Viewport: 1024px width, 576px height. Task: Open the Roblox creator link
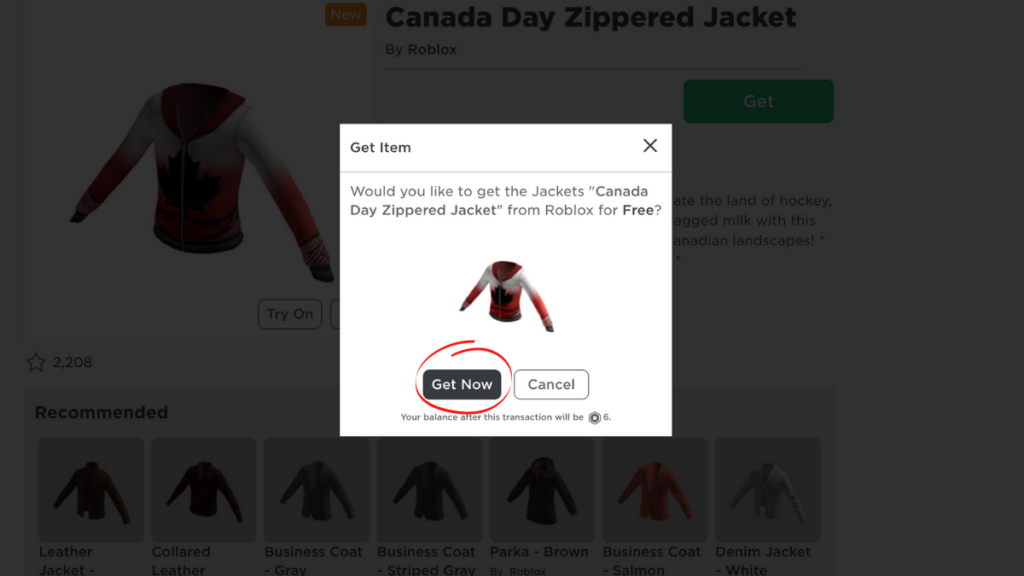(x=432, y=50)
